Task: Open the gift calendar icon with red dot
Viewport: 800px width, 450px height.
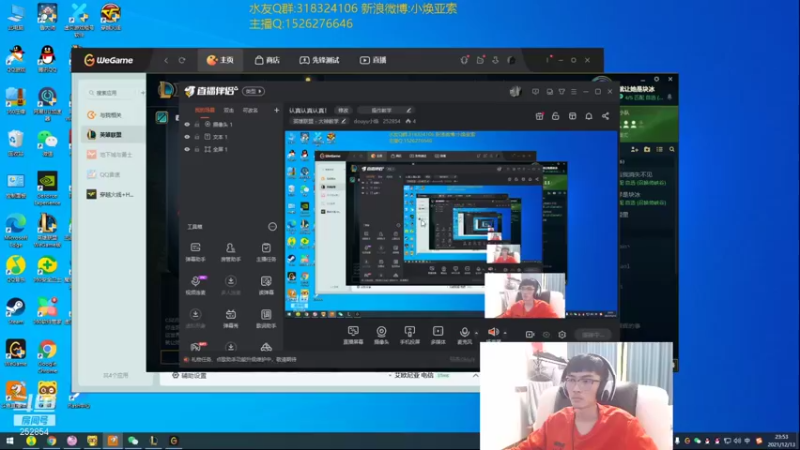Action: [x=539, y=116]
